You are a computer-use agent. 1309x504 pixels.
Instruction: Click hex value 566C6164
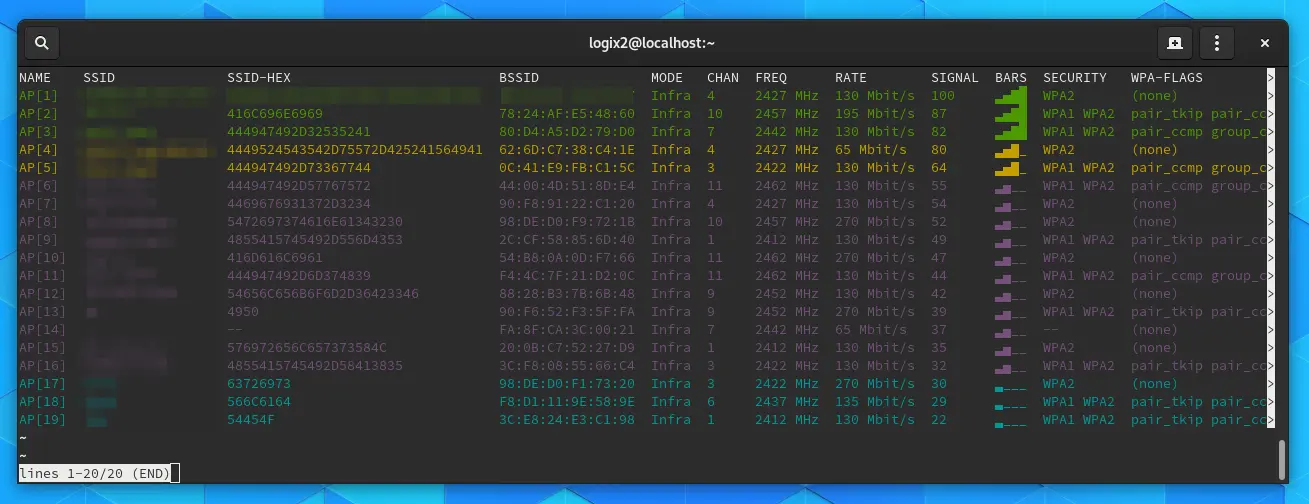pyautogui.click(x=259, y=402)
